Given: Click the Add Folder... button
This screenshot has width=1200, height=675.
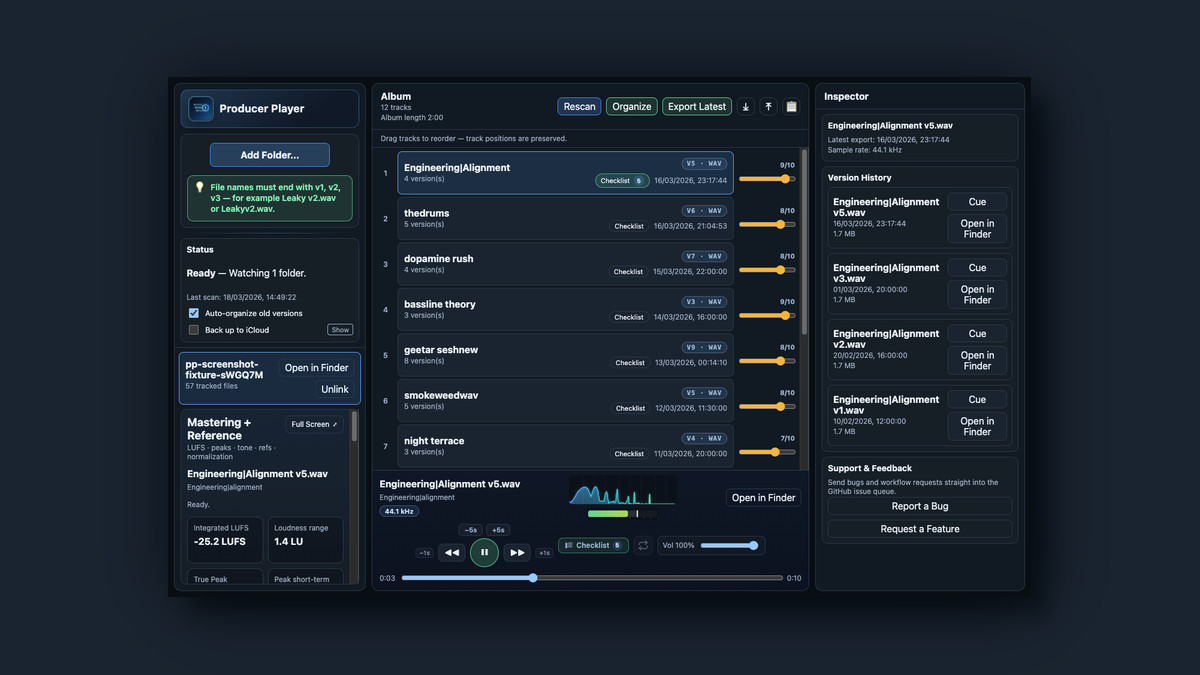Looking at the screenshot, I should (x=269, y=155).
